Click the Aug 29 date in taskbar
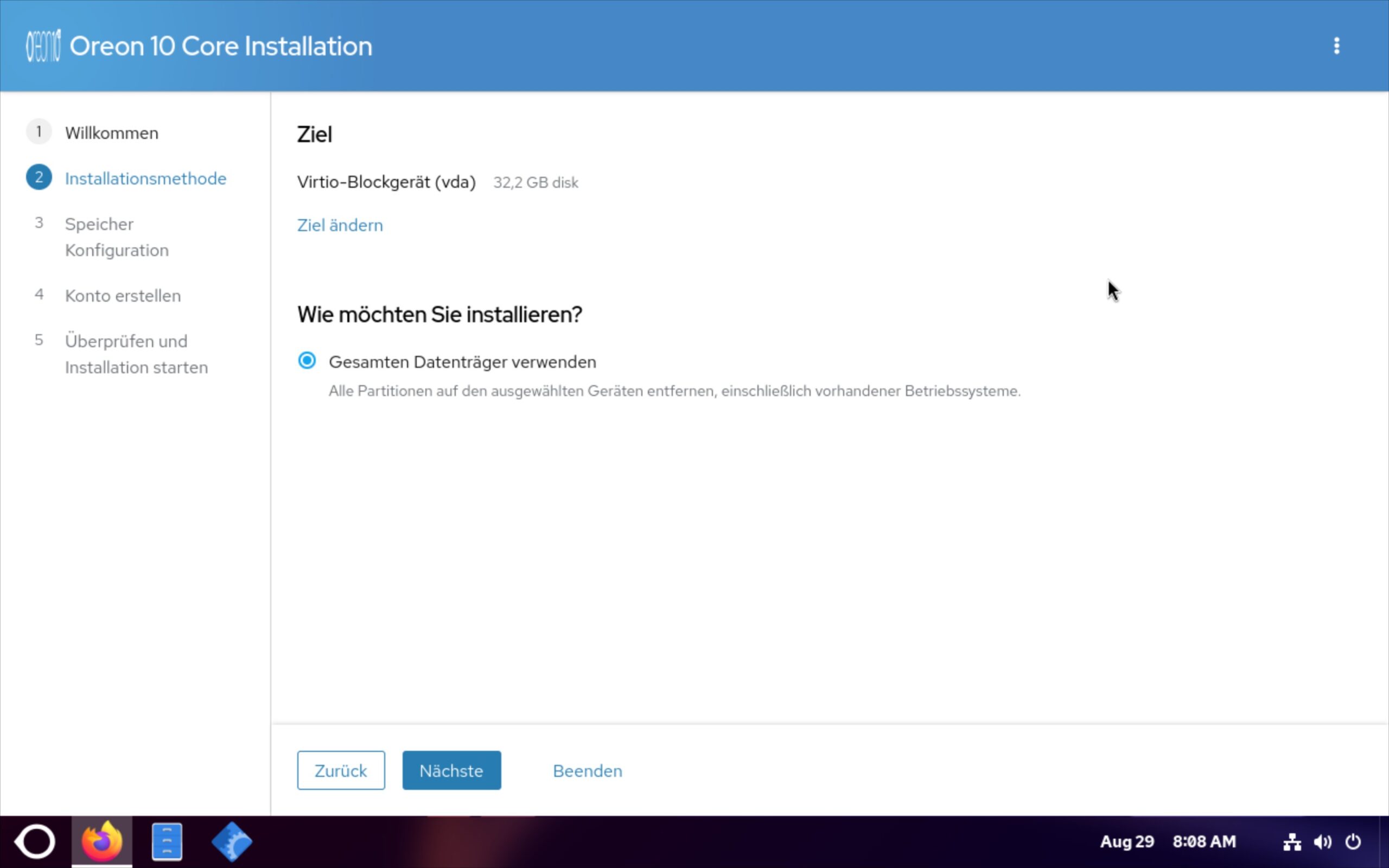1389x868 pixels. coord(1127,842)
